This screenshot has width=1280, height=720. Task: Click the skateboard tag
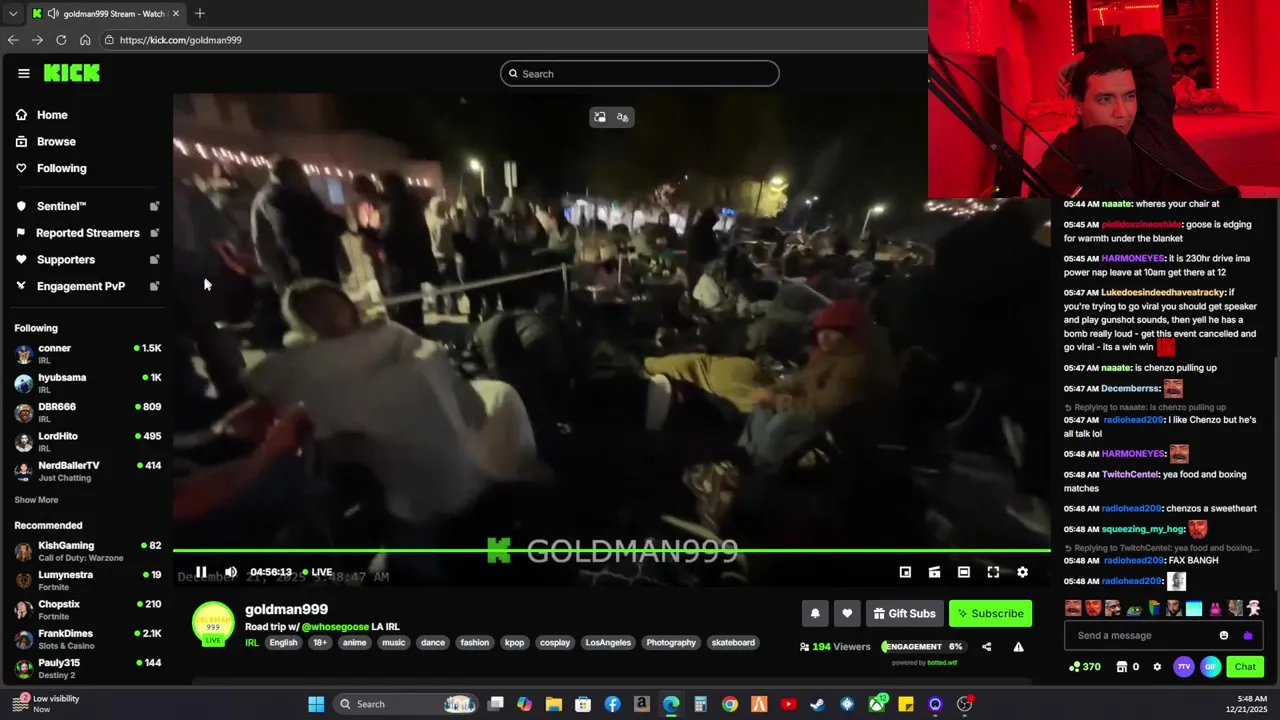coord(733,642)
